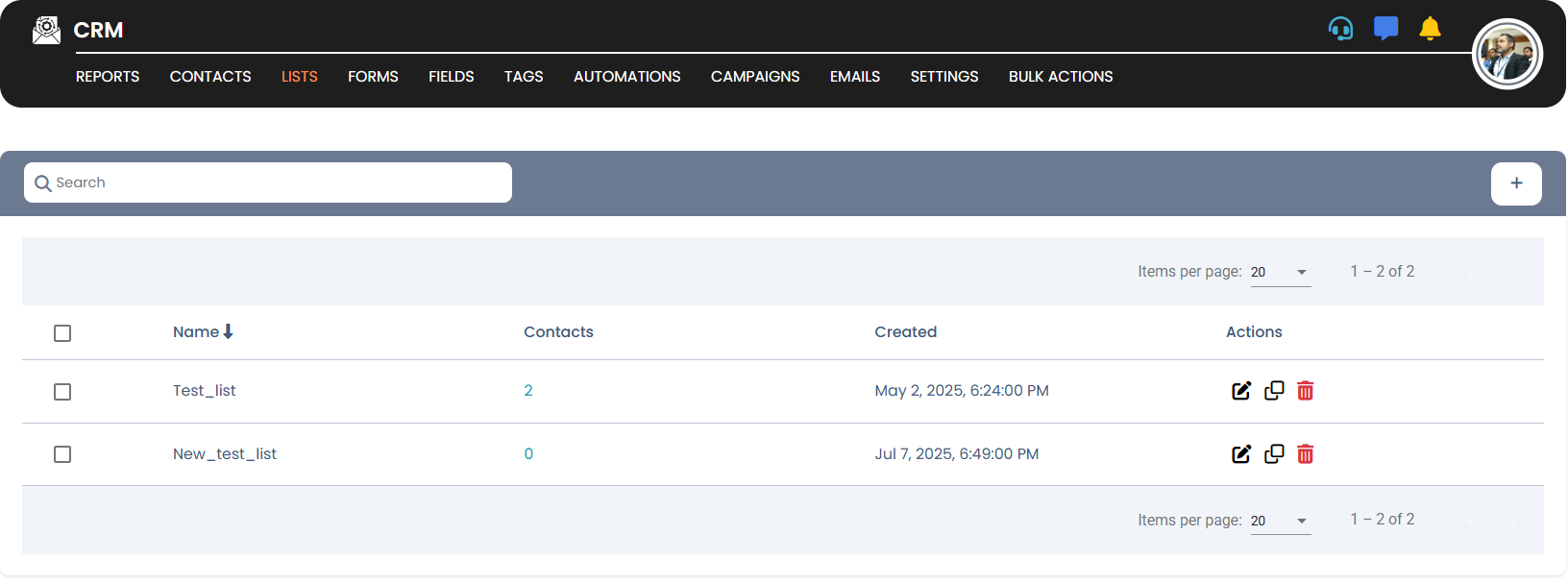Open the notifications bell
Viewport: 1568px width, 584px height.
(1430, 29)
